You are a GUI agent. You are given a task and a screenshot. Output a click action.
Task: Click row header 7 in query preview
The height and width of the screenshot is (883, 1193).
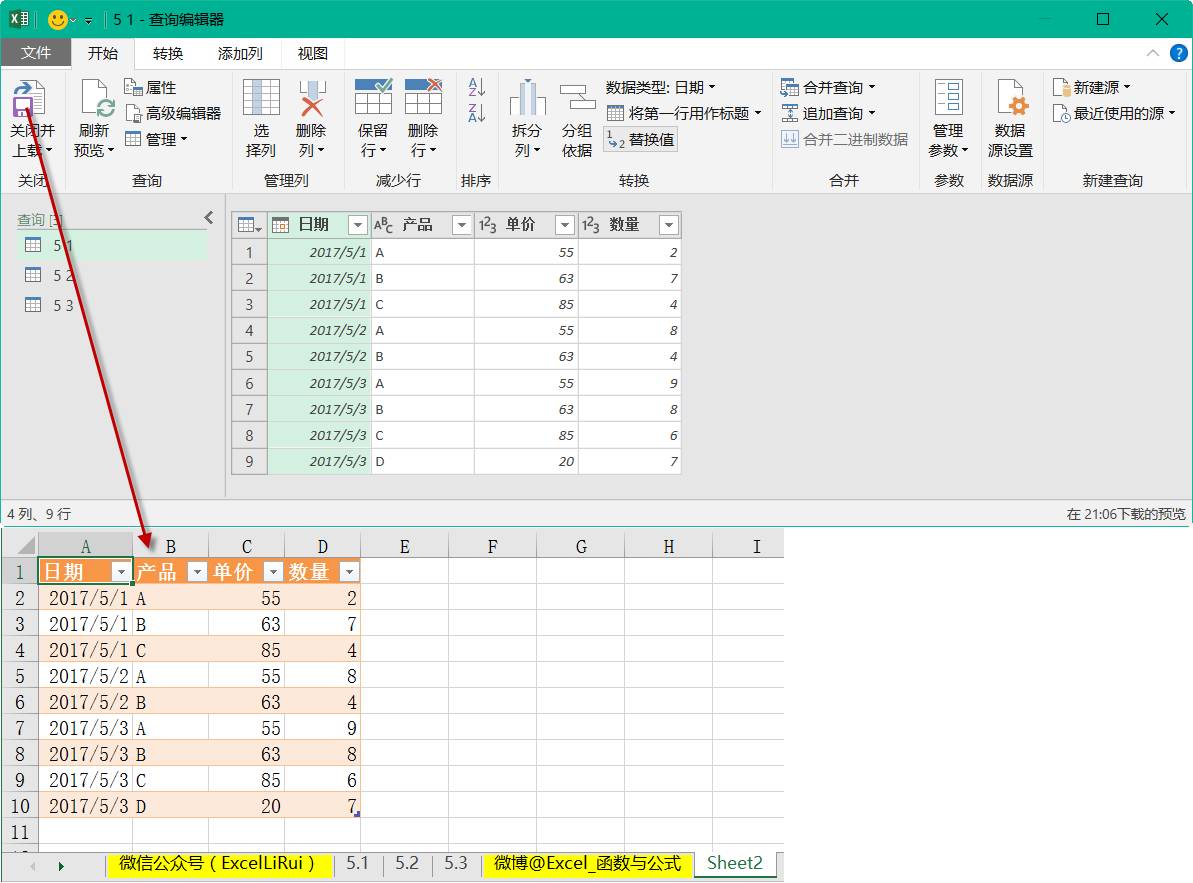click(x=249, y=409)
